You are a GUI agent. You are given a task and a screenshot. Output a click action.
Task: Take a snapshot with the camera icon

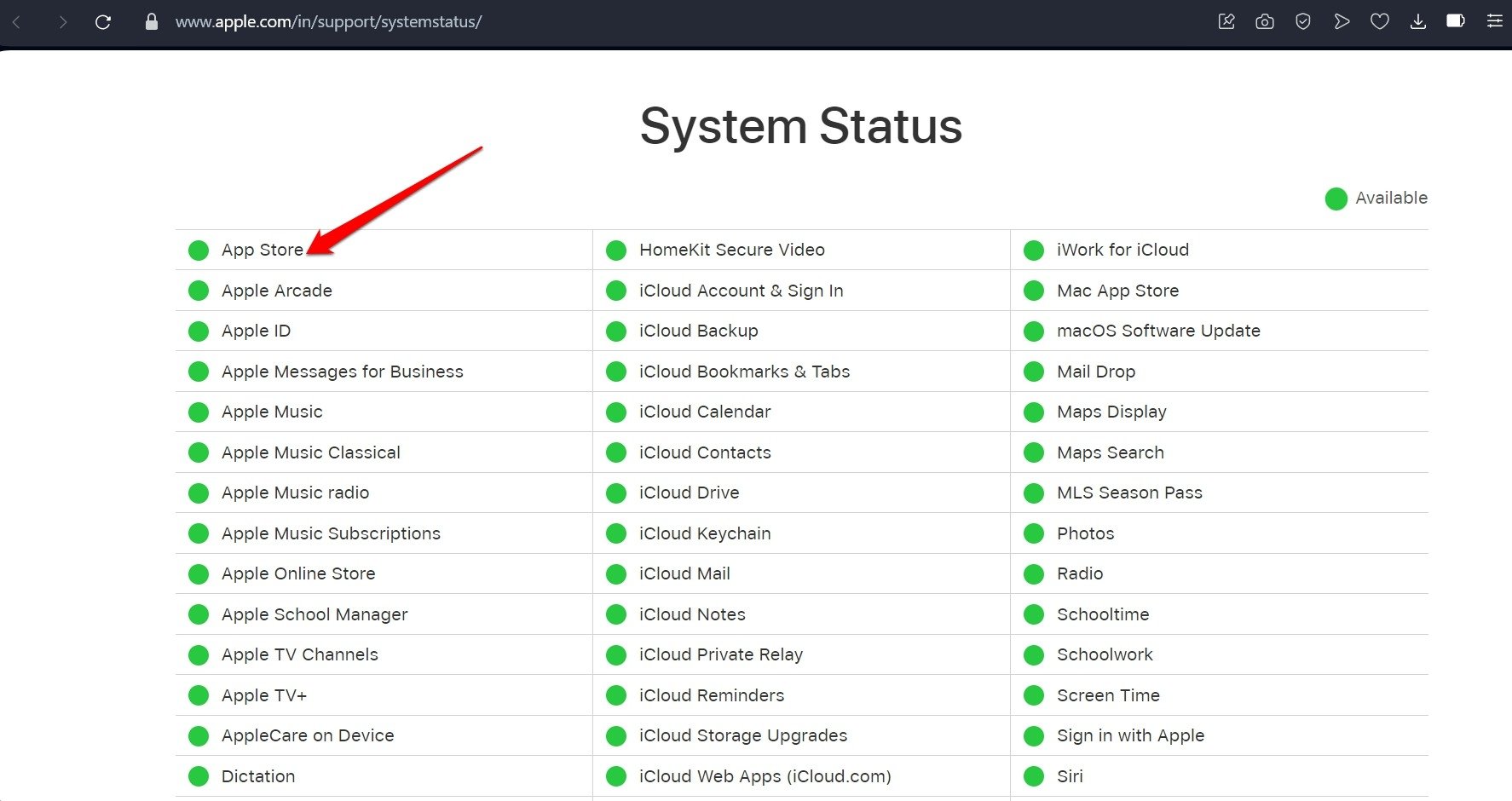point(1265,21)
